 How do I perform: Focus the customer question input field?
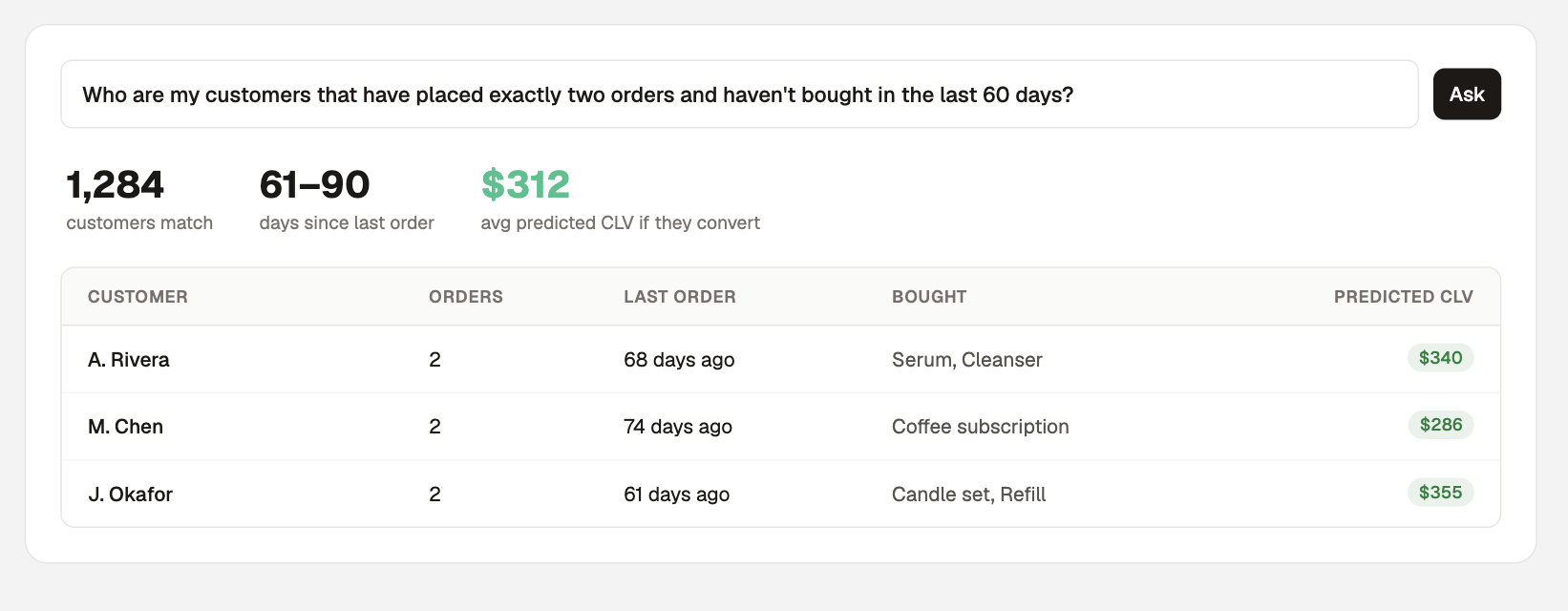click(x=739, y=95)
